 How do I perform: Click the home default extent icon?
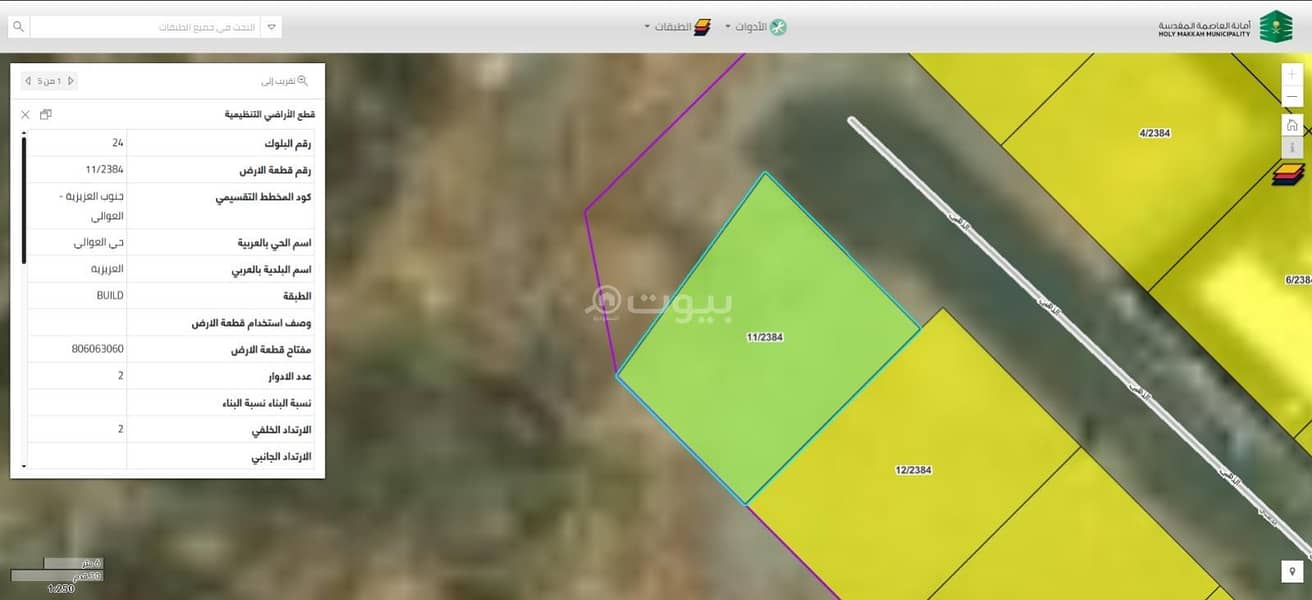pyautogui.click(x=1292, y=125)
